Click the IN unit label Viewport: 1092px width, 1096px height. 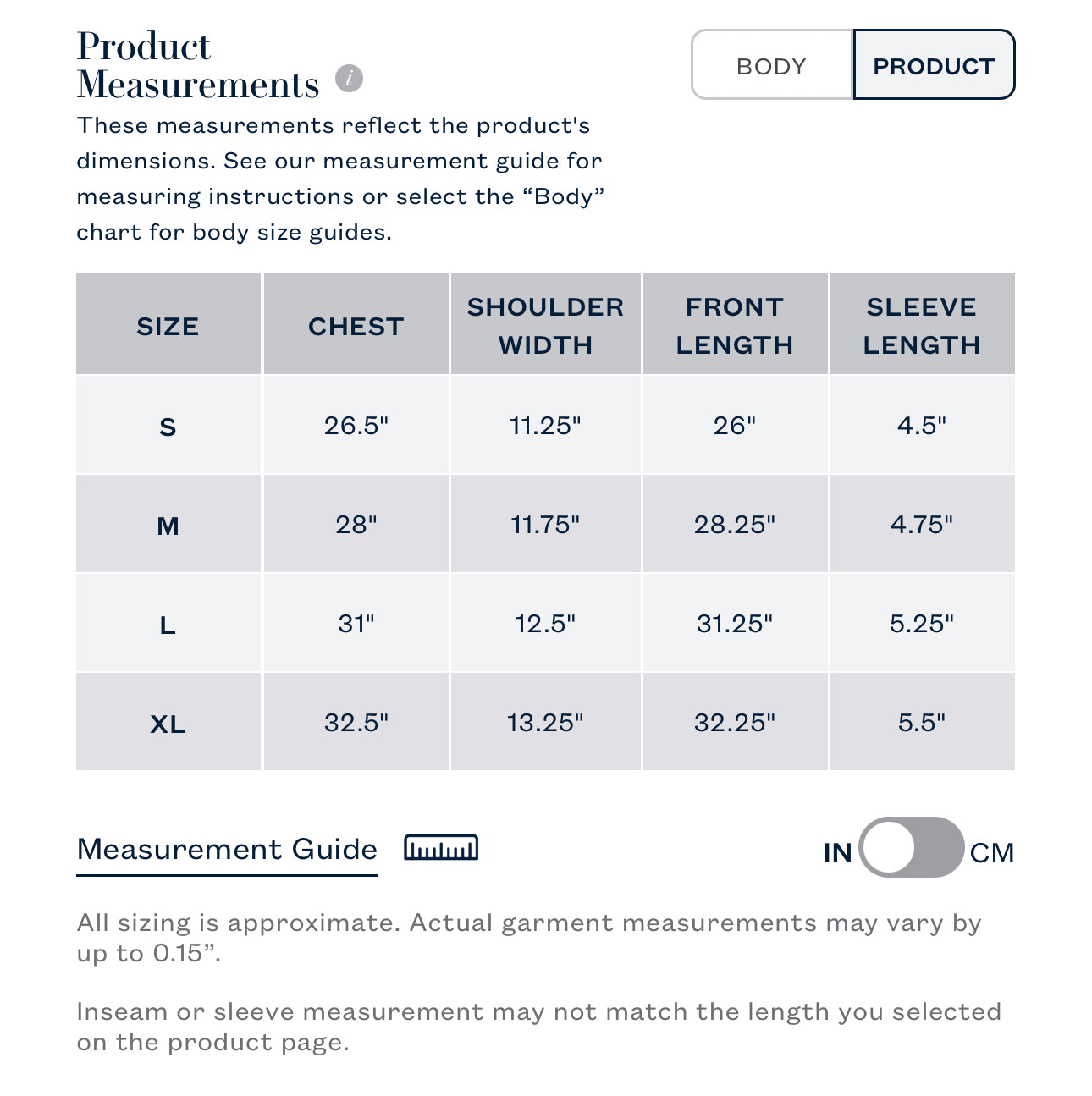(837, 853)
